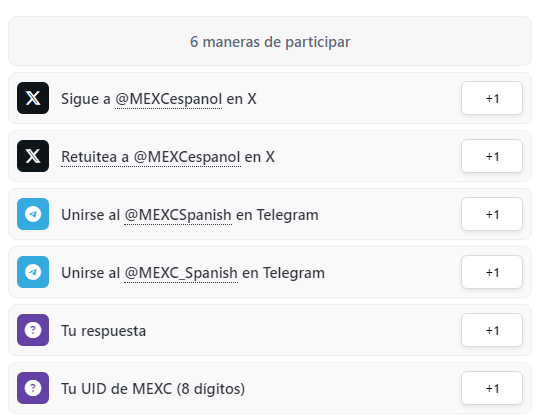Click the X icon beside Sigue a @MEXCespanol
The image size is (540, 420).
tap(33, 98)
